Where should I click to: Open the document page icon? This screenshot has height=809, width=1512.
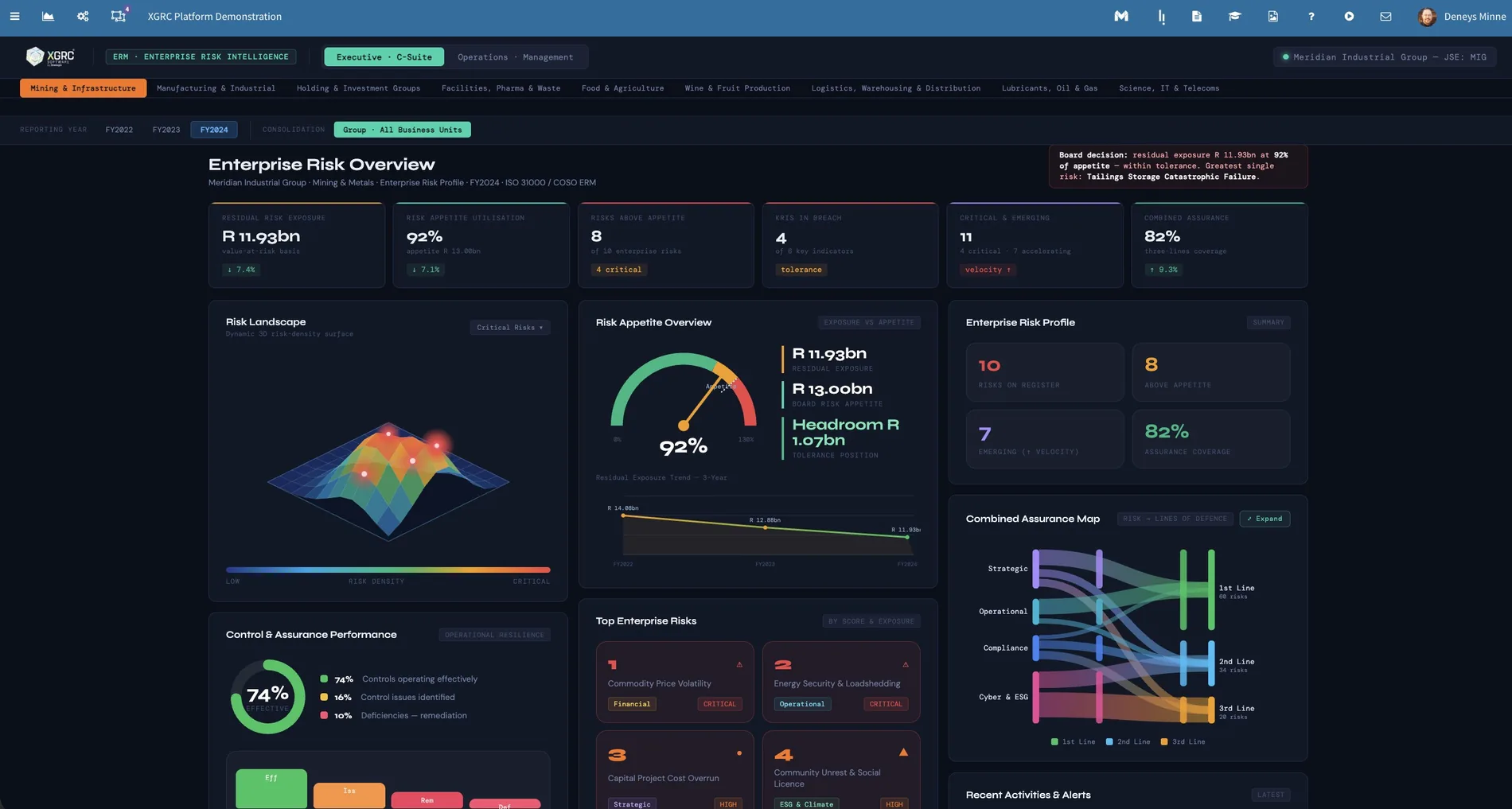(1197, 16)
